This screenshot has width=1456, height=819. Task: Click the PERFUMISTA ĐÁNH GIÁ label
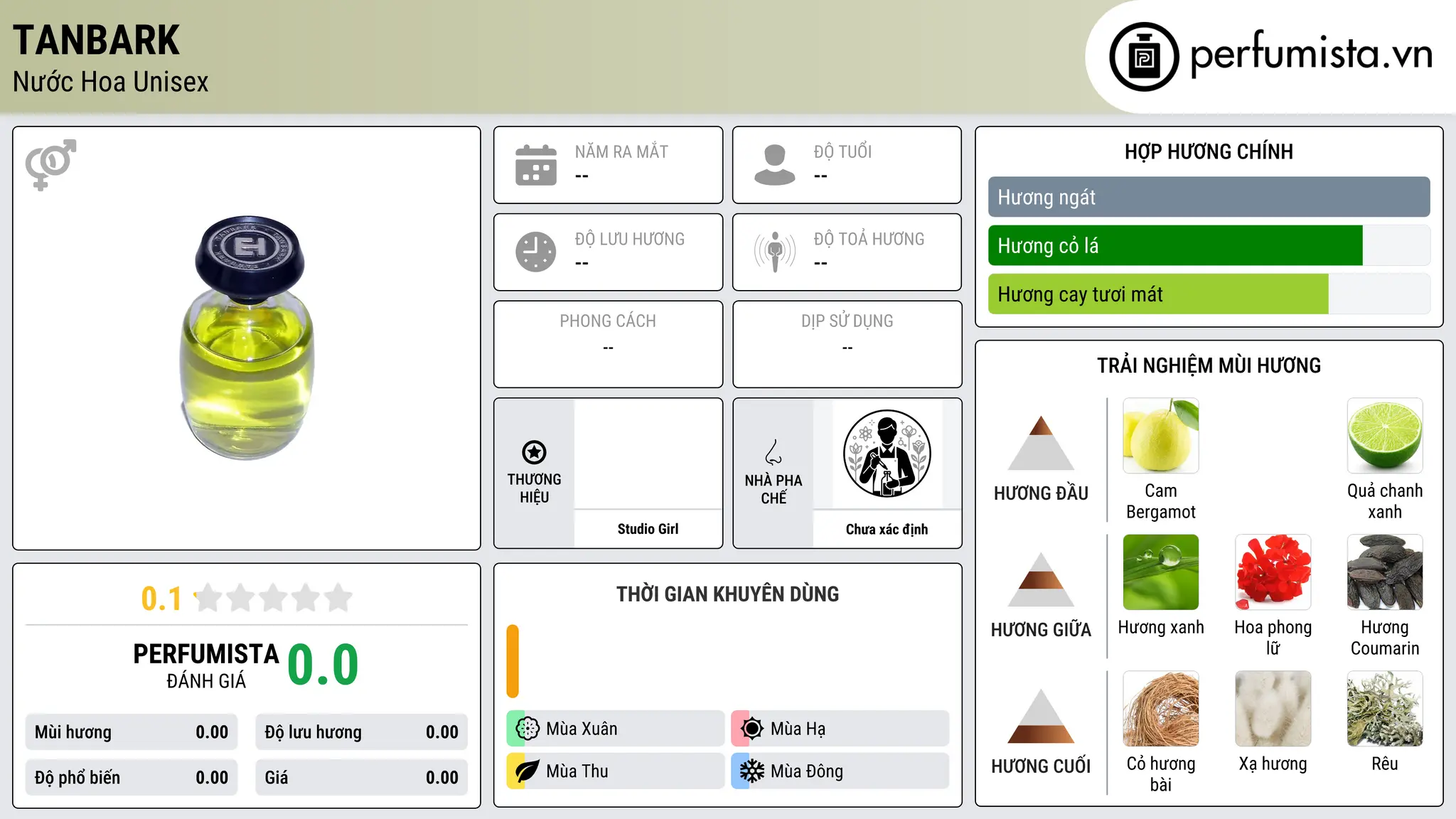[x=206, y=665]
